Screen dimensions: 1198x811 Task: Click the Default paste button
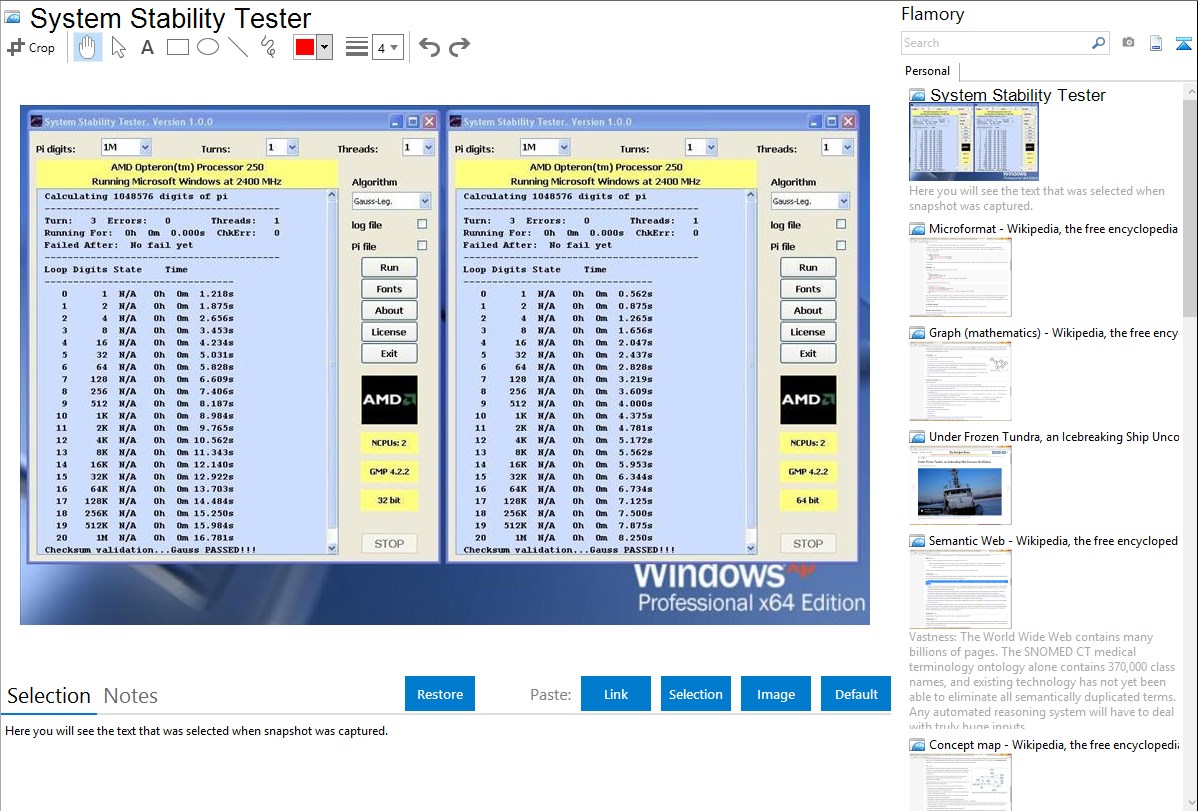856,694
